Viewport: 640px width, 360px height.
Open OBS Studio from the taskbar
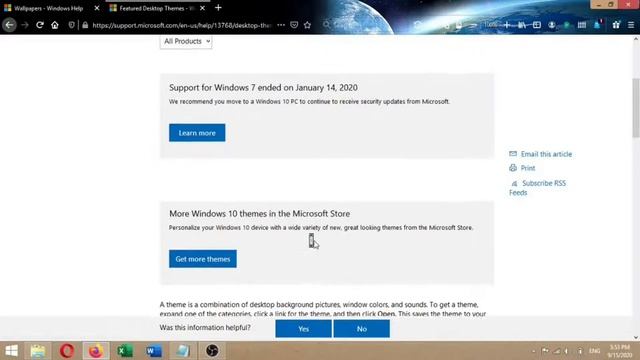(x=212, y=351)
